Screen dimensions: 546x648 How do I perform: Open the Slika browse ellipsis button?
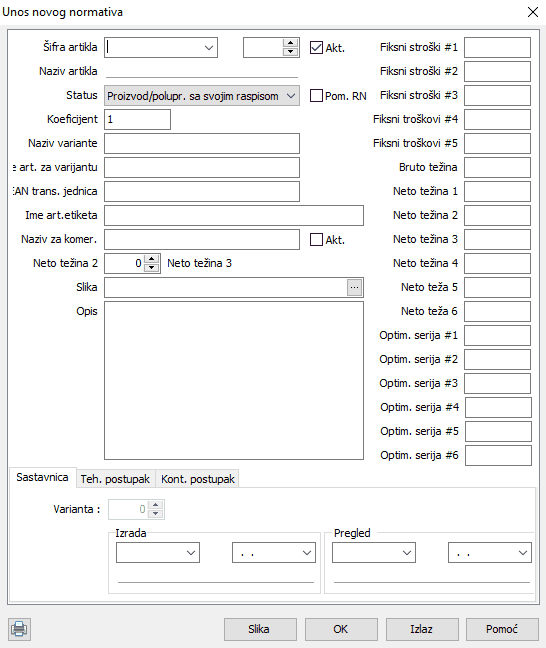click(x=355, y=287)
